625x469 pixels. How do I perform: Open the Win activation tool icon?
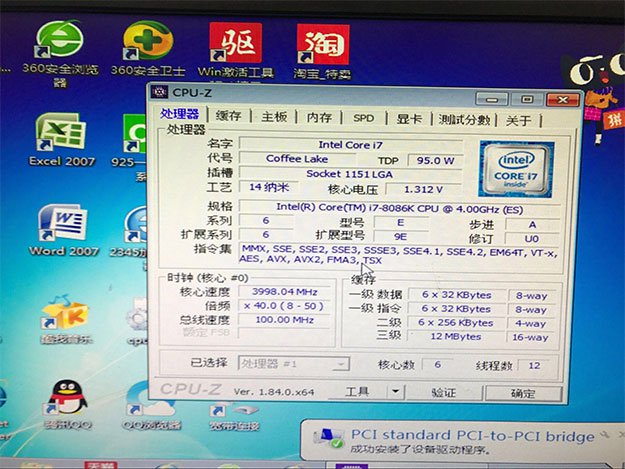(234, 42)
